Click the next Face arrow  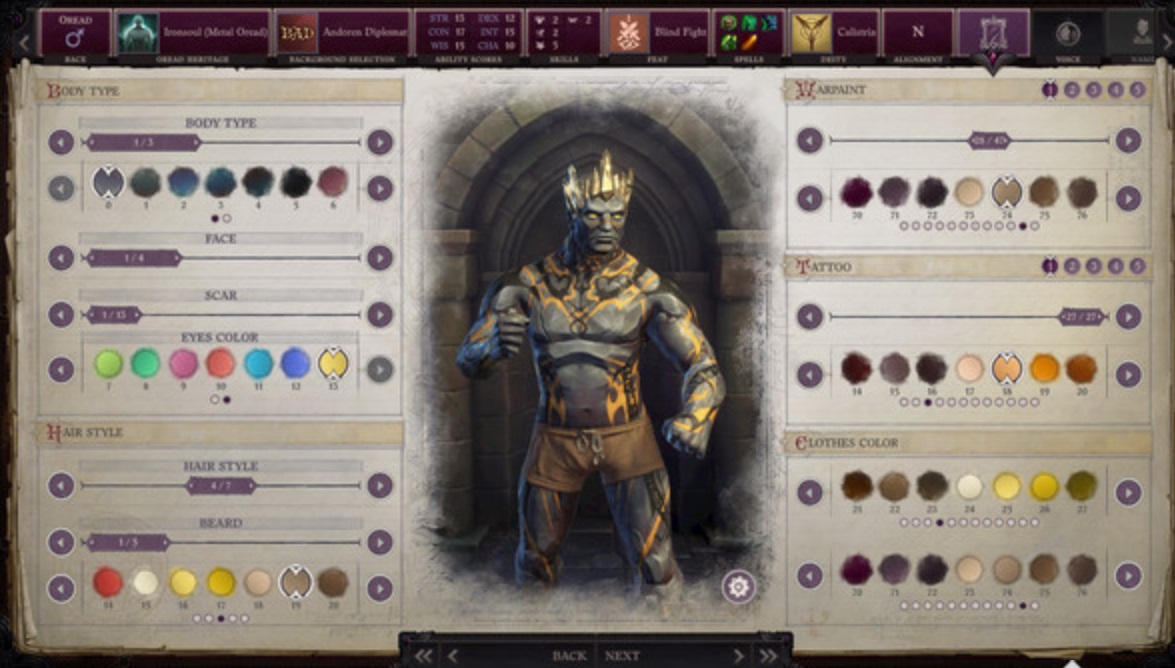coord(380,258)
